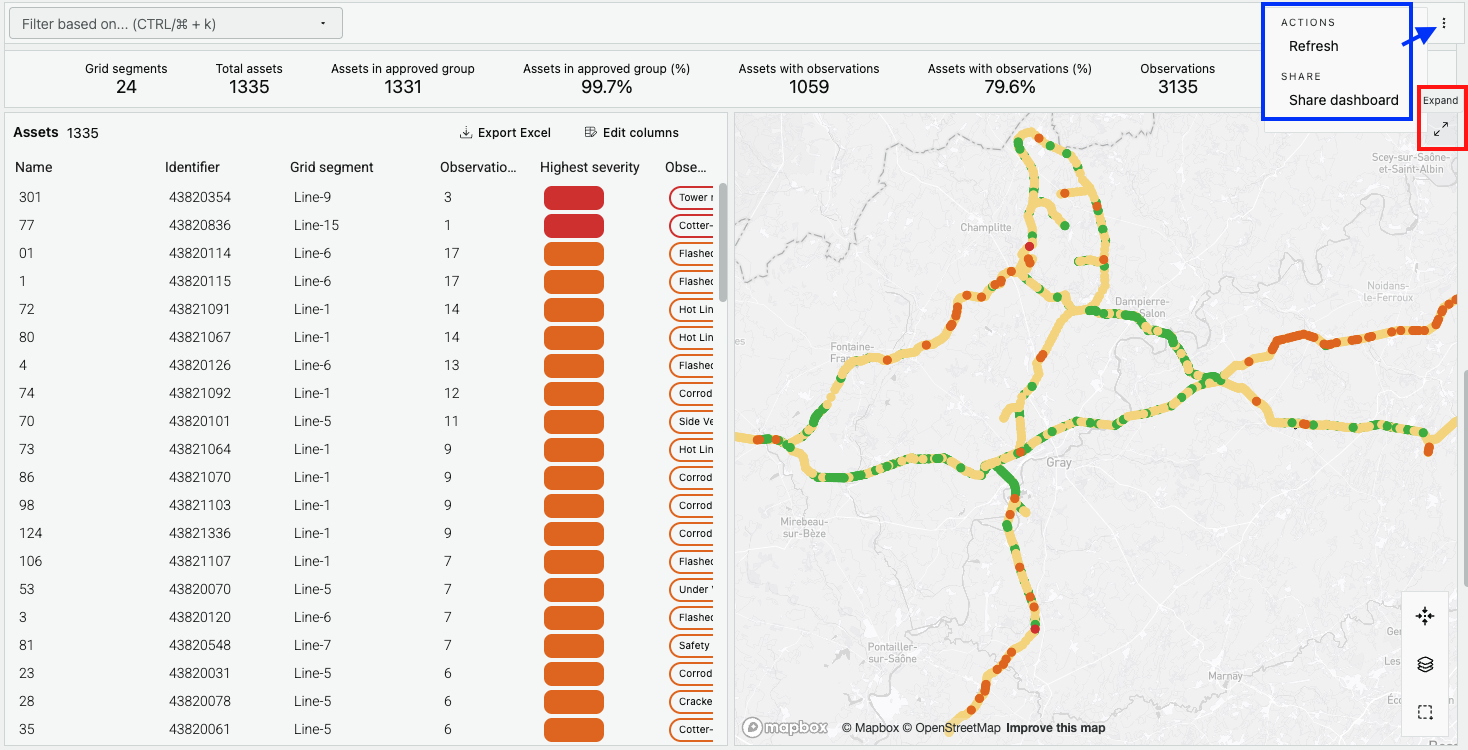Click the Export Excel button
The image size is (1468, 750).
[x=505, y=132]
